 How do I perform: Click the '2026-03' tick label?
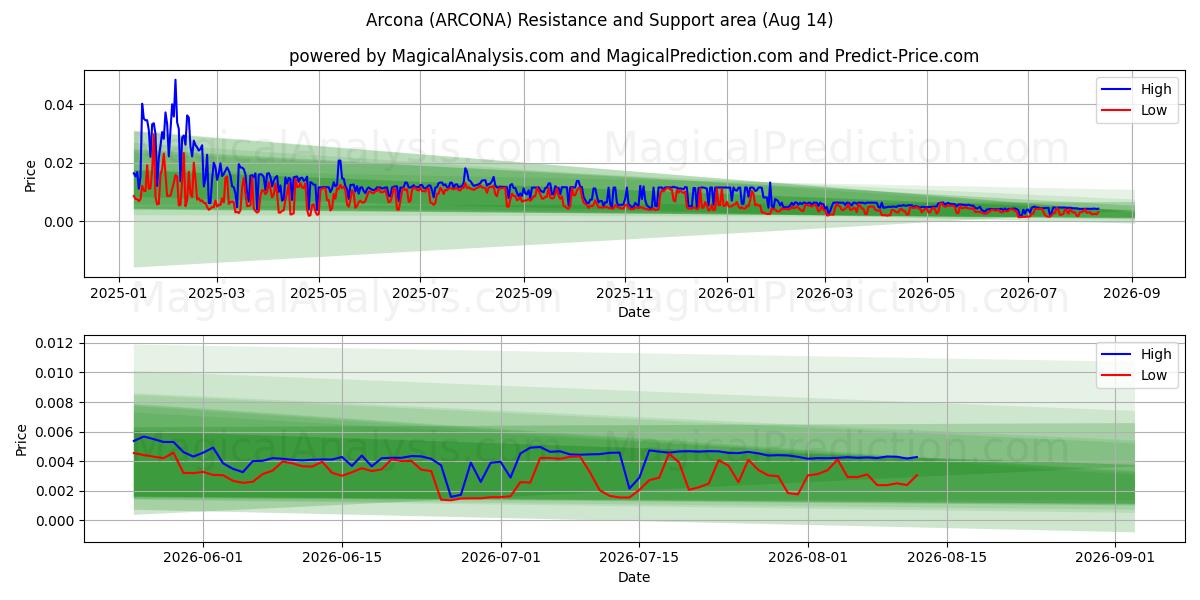tap(824, 292)
